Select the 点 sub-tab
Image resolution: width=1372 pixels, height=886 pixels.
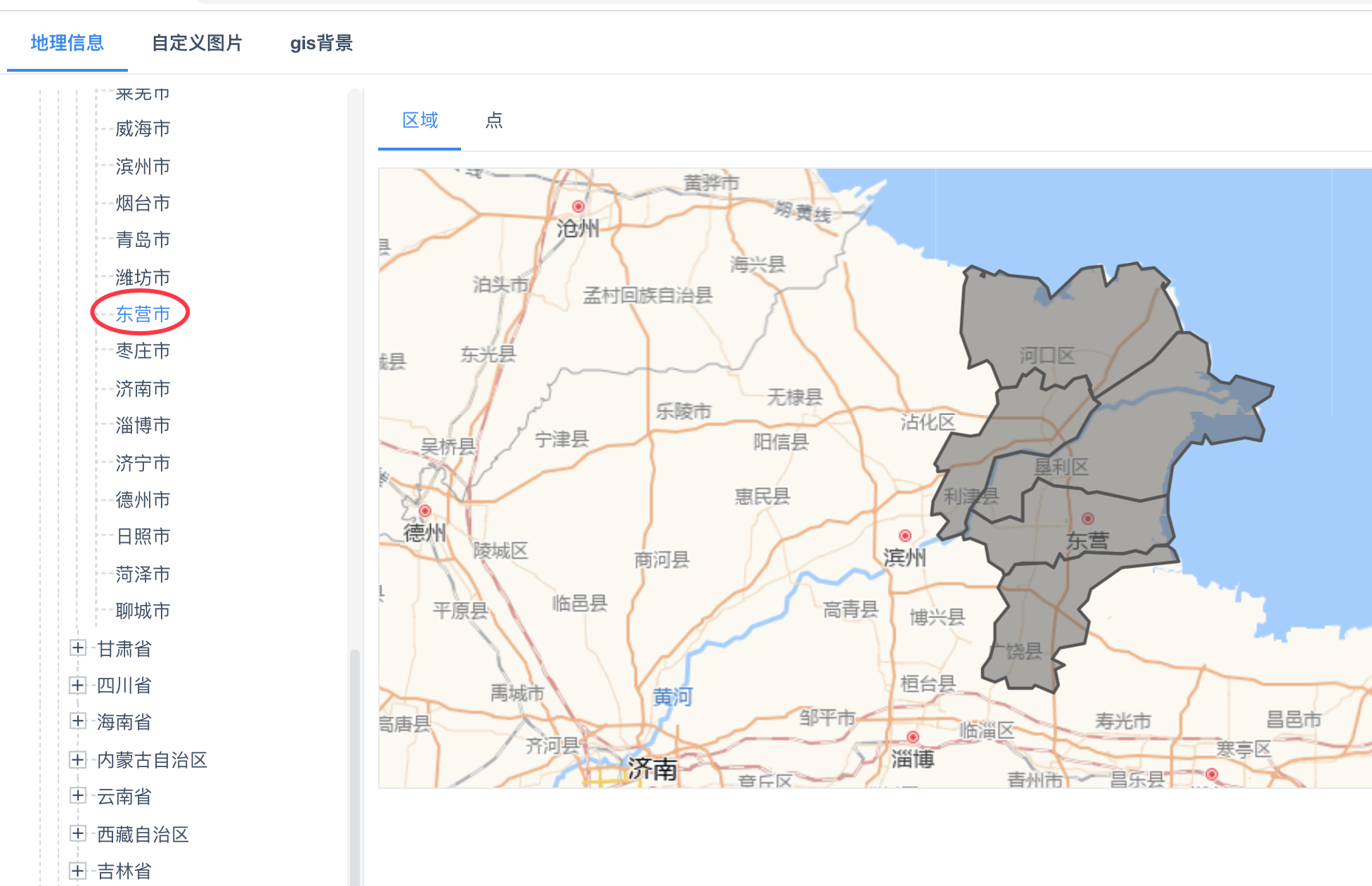(494, 120)
